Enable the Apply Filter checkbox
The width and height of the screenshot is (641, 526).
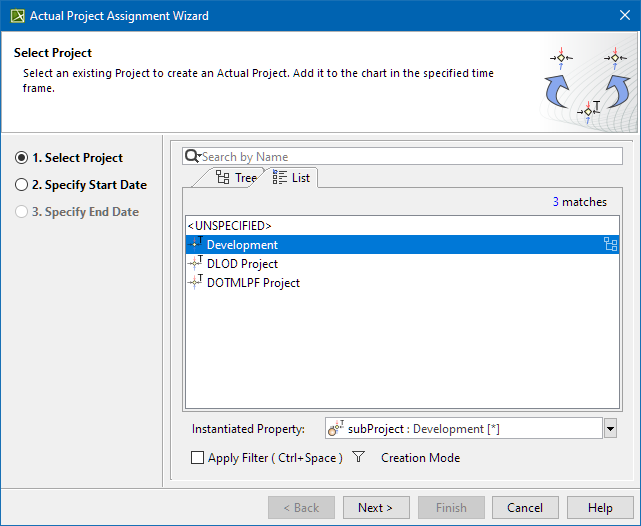pos(198,458)
